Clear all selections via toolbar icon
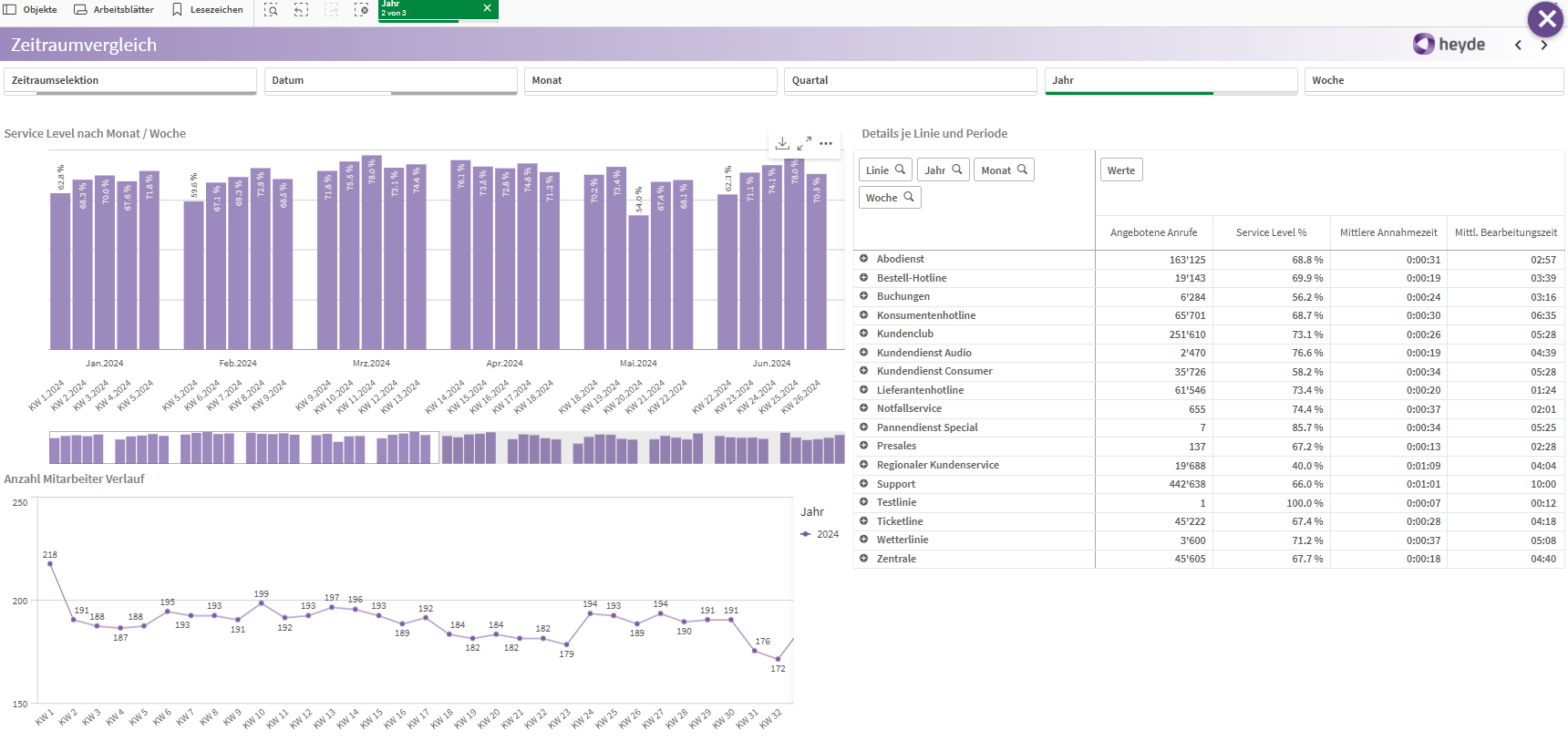This screenshot has height=741, width=1568. [x=362, y=10]
